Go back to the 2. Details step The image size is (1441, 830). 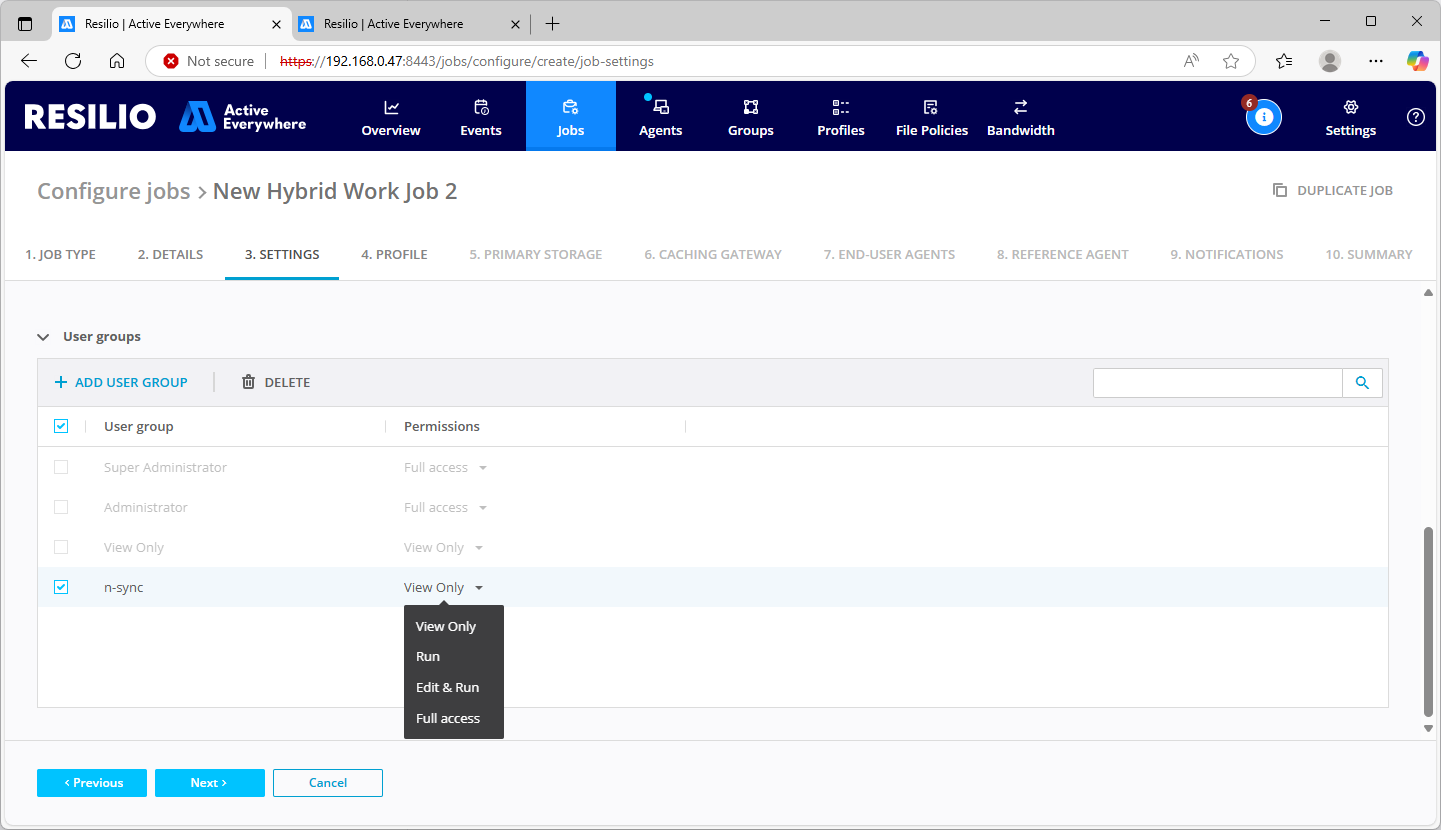tap(170, 254)
